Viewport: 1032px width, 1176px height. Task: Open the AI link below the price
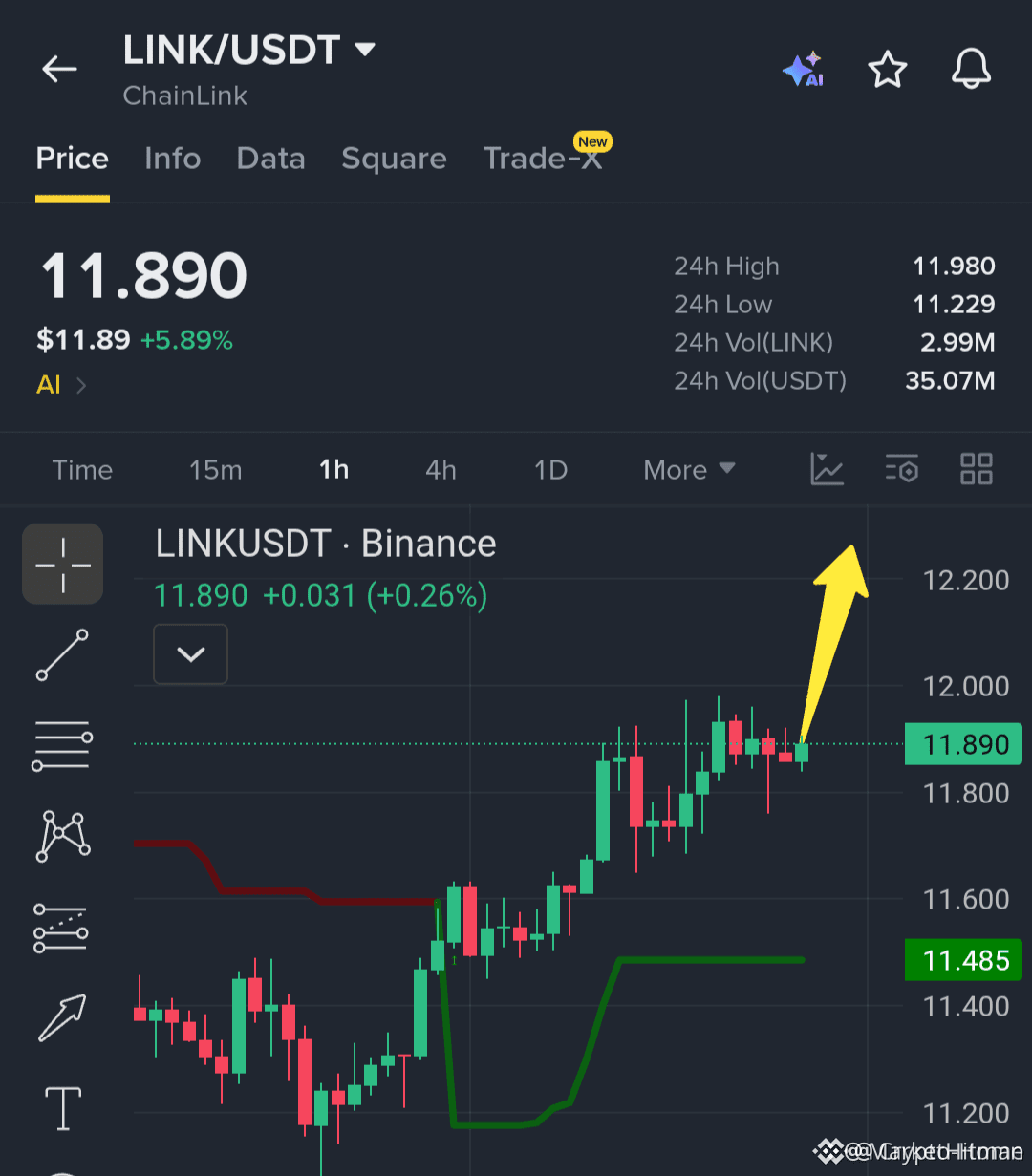(61, 385)
